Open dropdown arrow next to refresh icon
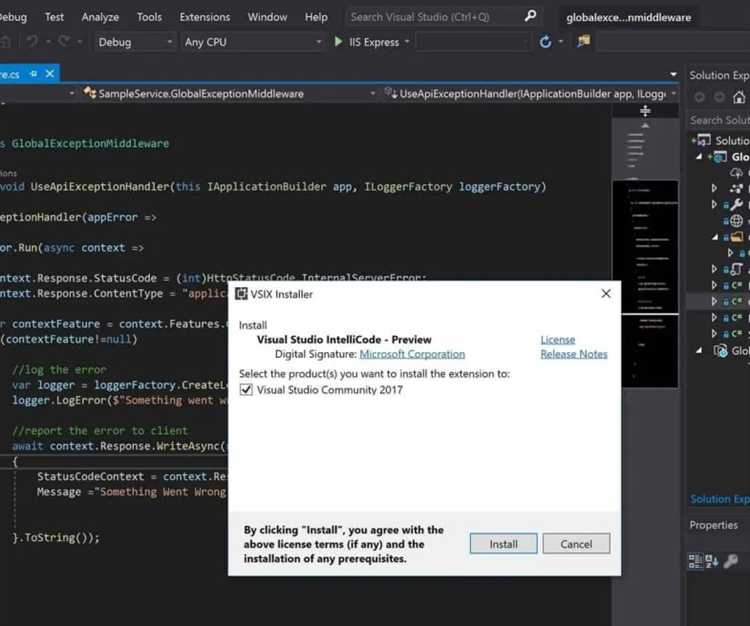The image size is (750, 626). pos(561,42)
